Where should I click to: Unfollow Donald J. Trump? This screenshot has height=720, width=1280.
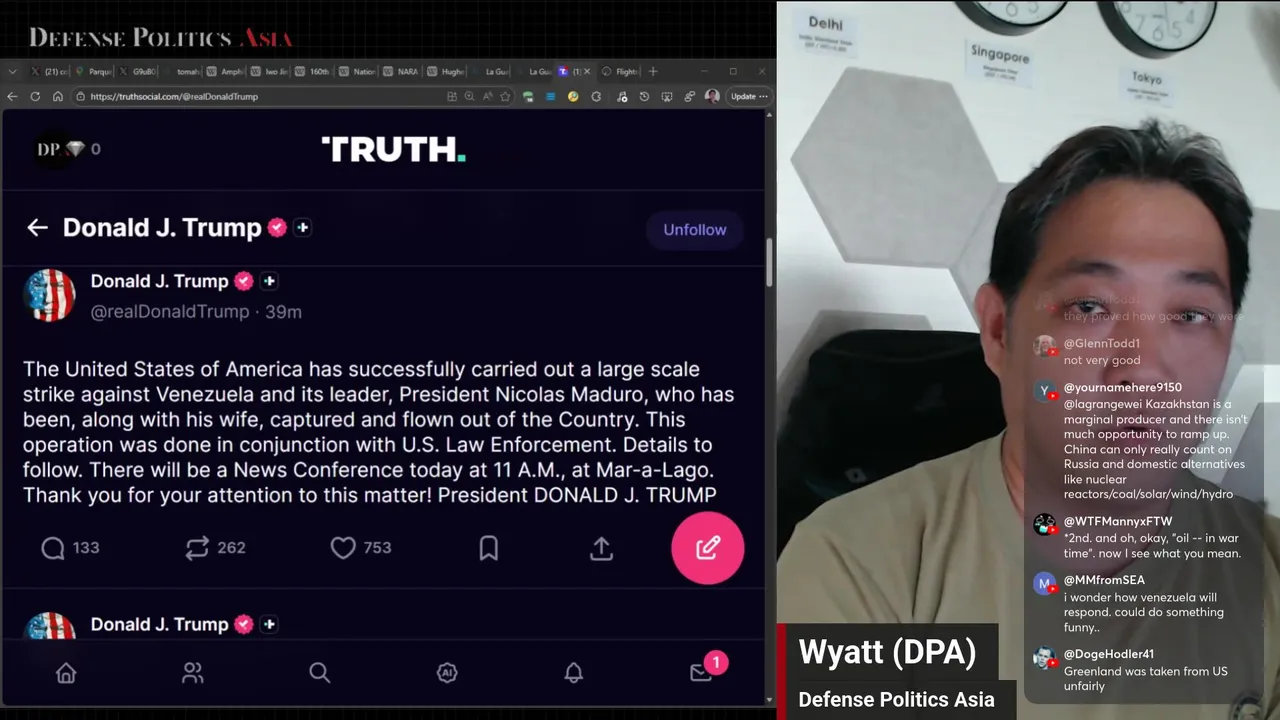pos(695,229)
